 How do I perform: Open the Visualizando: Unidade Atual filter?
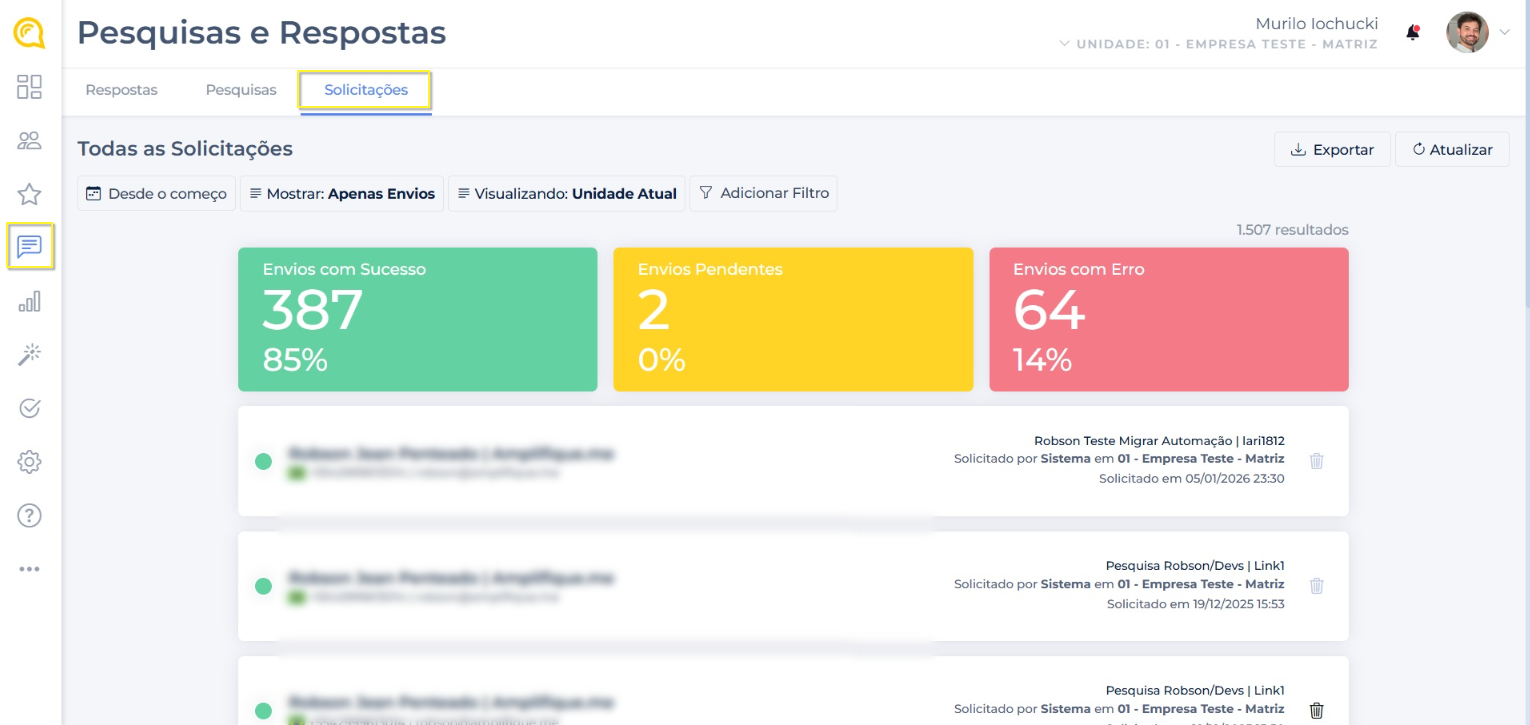pyautogui.click(x=566, y=194)
